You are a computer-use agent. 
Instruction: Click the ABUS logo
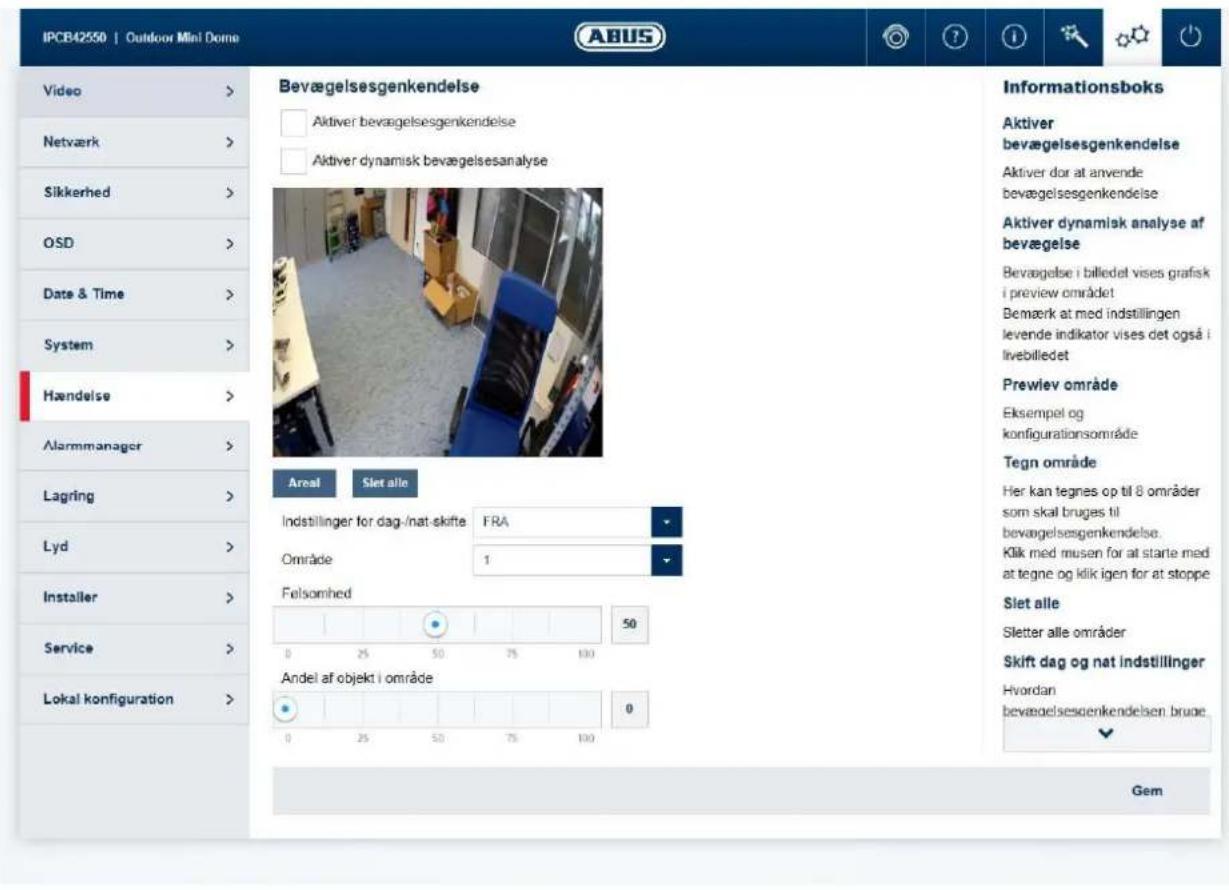[x=620, y=39]
